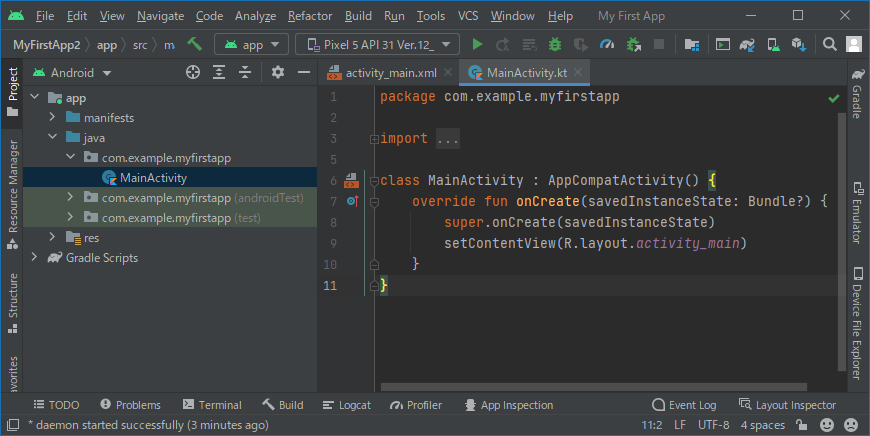Click Collapse All icon in Project panel
The width and height of the screenshot is (870, 436).
click(245, 72)
